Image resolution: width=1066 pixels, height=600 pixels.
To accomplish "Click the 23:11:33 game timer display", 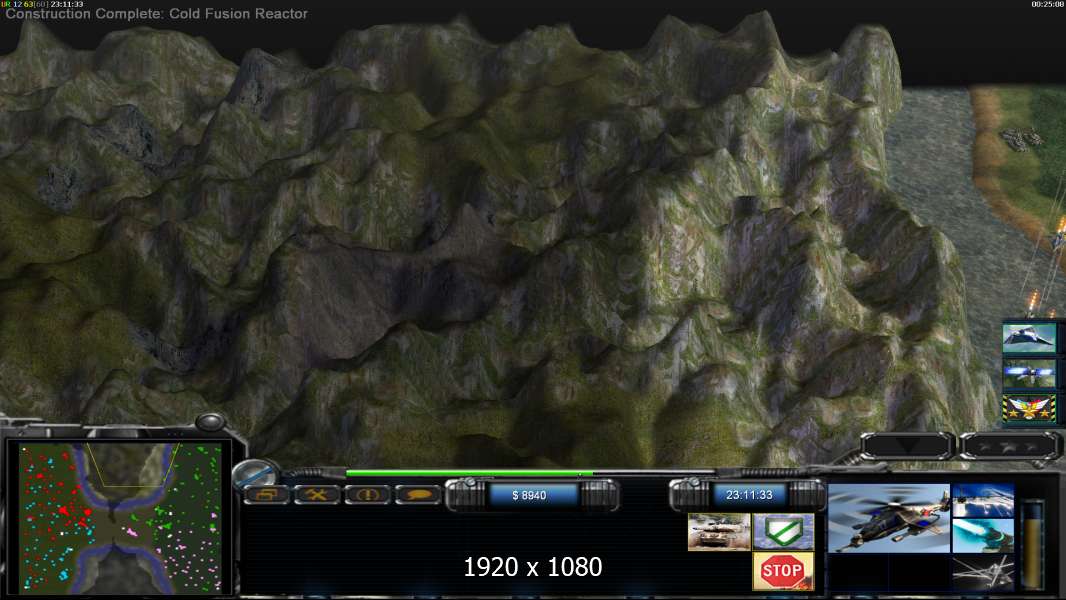I will tap(749, 495).
